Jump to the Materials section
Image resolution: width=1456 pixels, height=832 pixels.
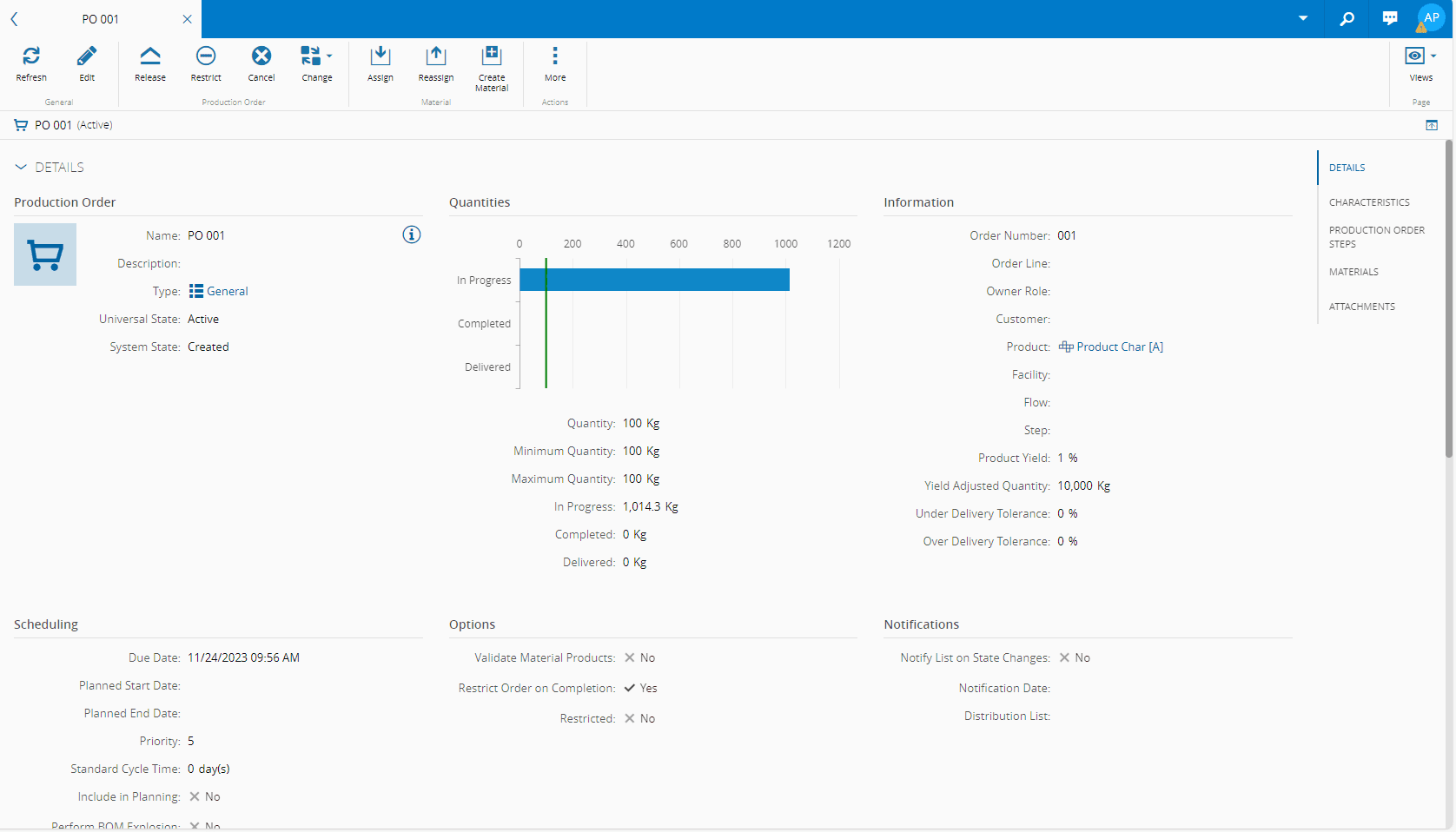tap(1353, 272)
